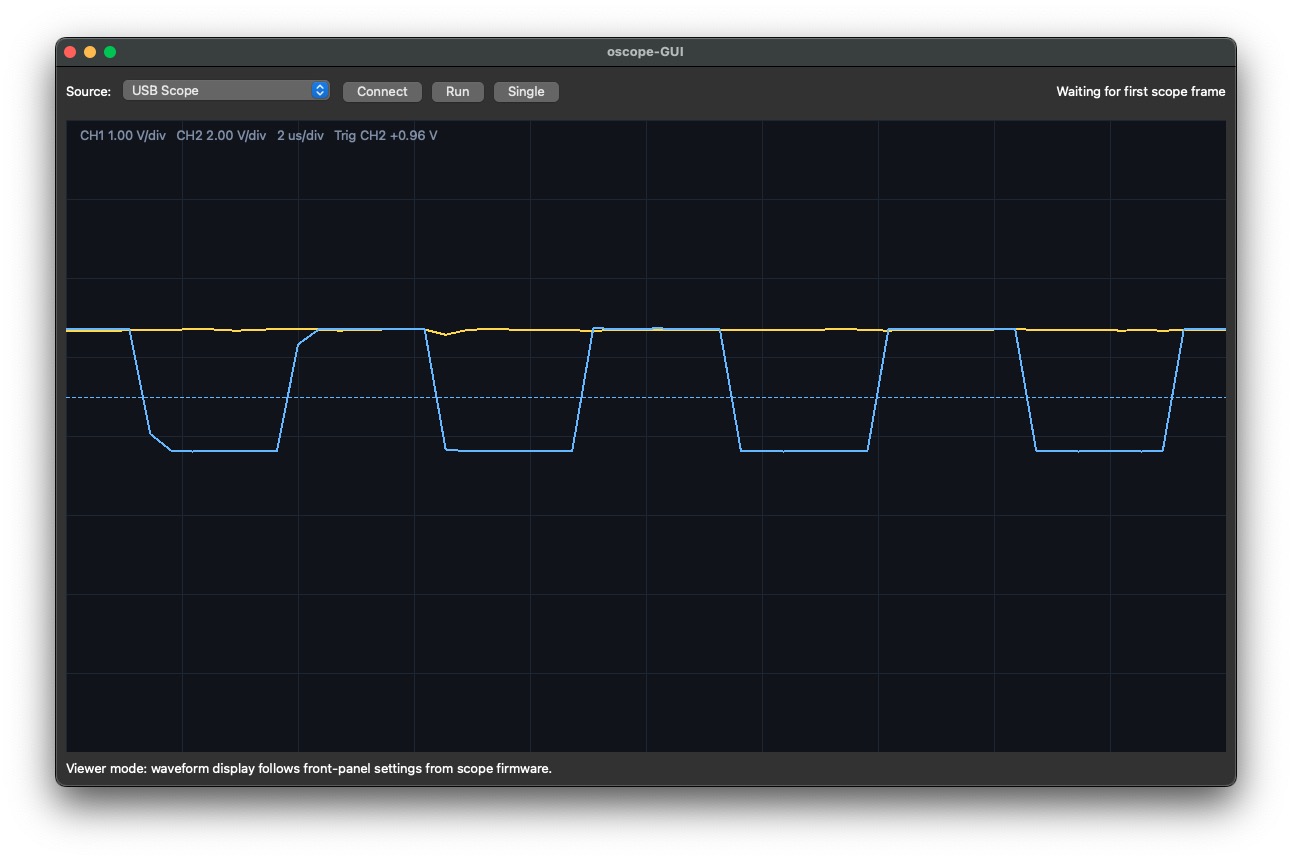
Task: Click the oscope-GUI window title
Action: pos(645,52)
